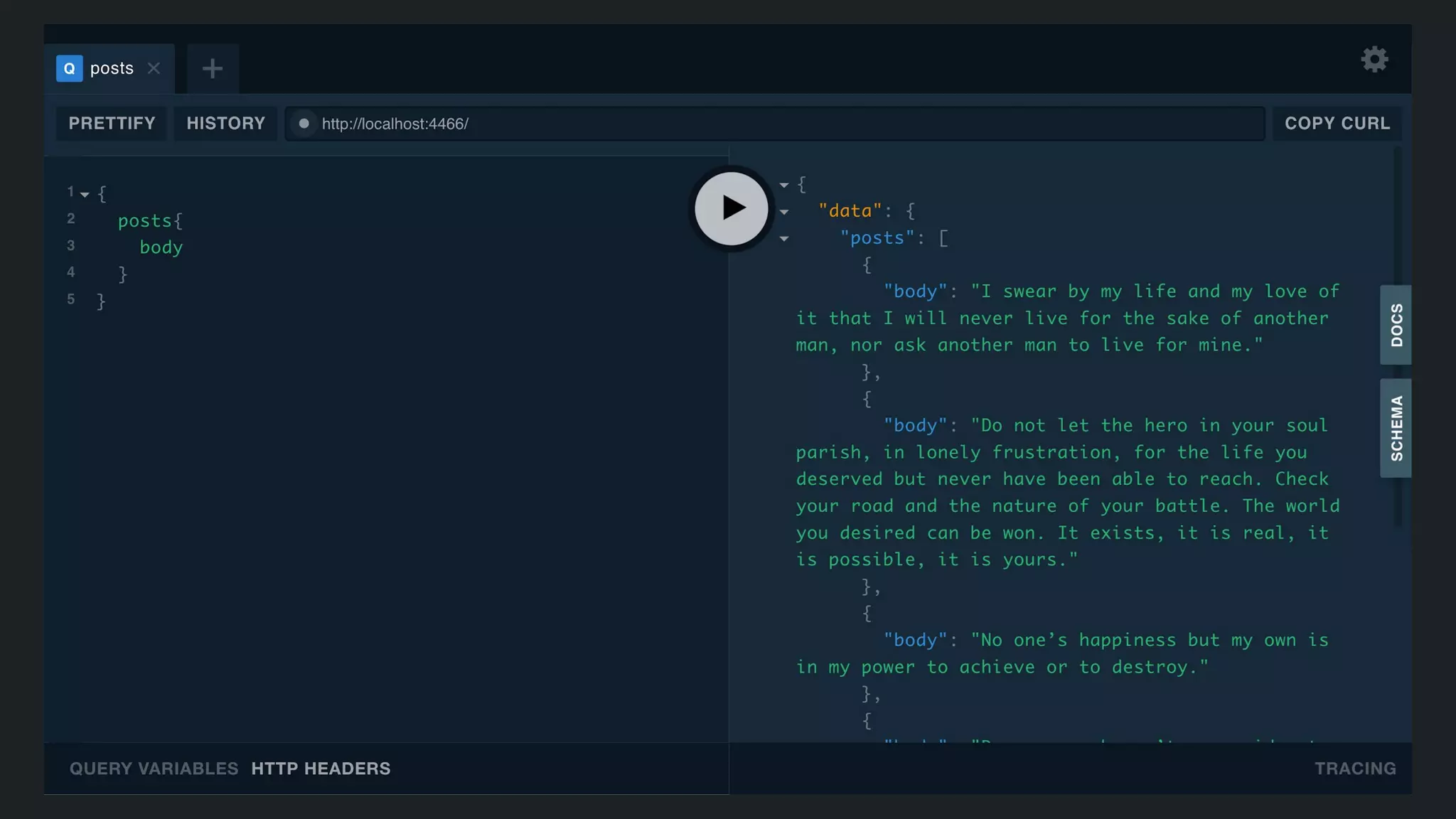Close the posts tab
This screenshot has width=1456, height=819.
click(154, 68)
